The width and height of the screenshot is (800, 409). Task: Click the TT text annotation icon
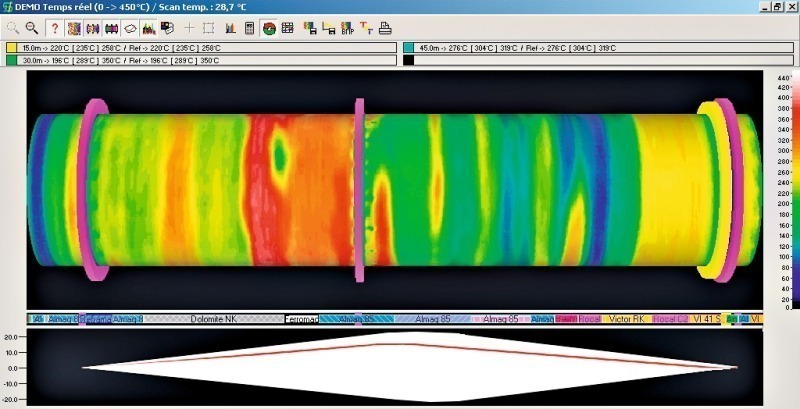(366, 28)
